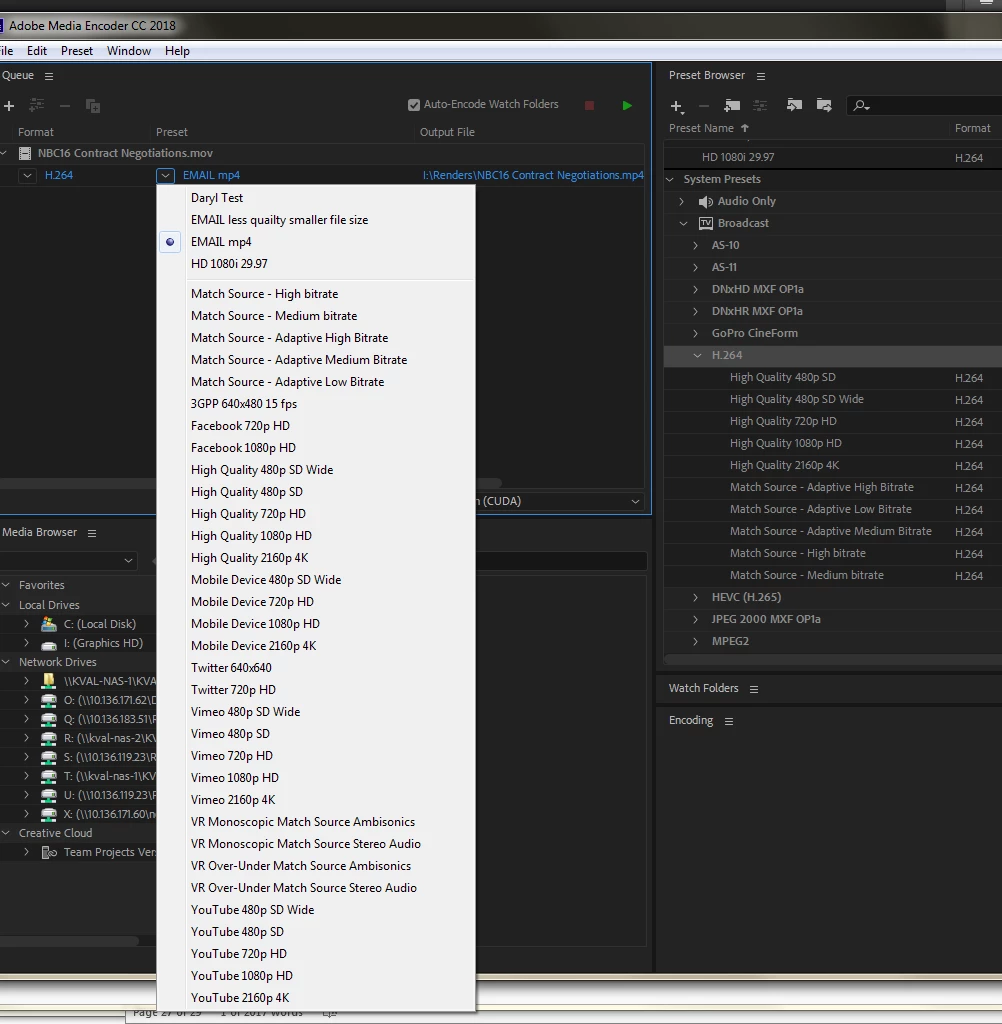Collapse Local Drives in Media Browser
The width and height of the screenshot is (1002, 1024).
click(6, 605)
